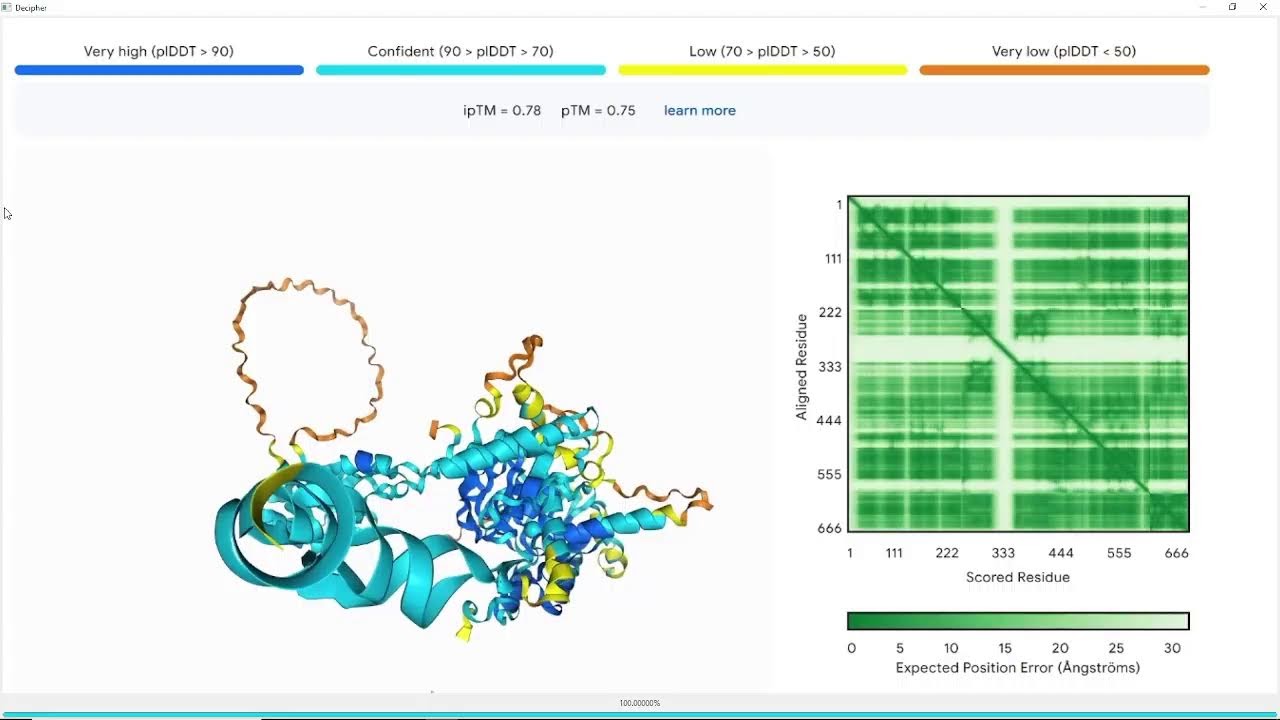Click the Expected Position Error color bar

1018,621
